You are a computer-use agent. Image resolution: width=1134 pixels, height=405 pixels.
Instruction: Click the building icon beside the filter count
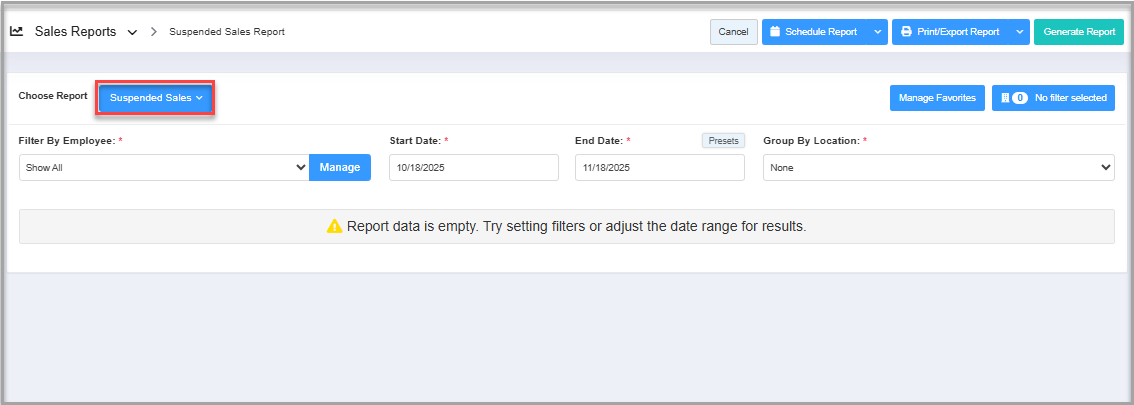coord(1005,98)
